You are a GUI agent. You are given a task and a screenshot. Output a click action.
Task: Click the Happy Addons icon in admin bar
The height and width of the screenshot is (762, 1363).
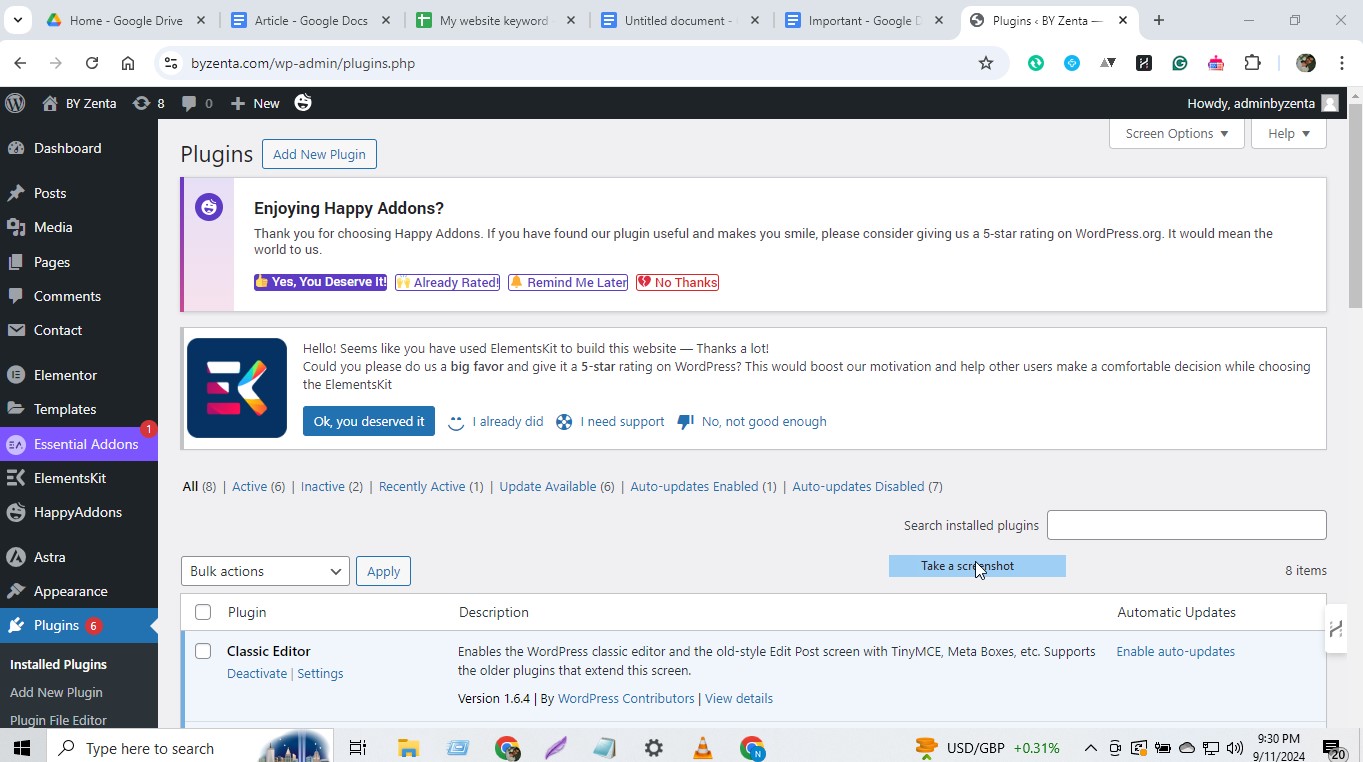tap(303, 103)
